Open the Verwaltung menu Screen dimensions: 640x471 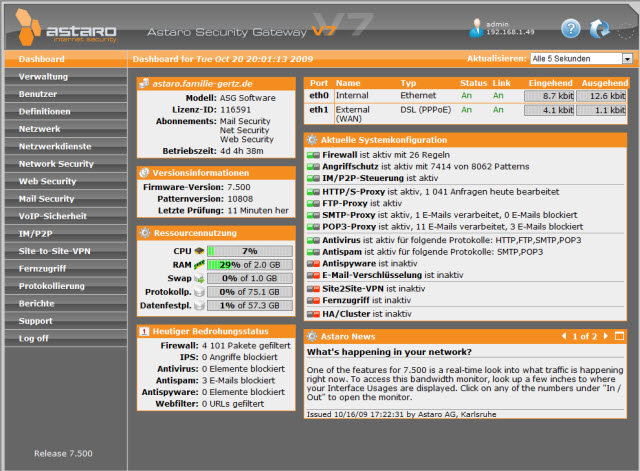tap(66, 77)
